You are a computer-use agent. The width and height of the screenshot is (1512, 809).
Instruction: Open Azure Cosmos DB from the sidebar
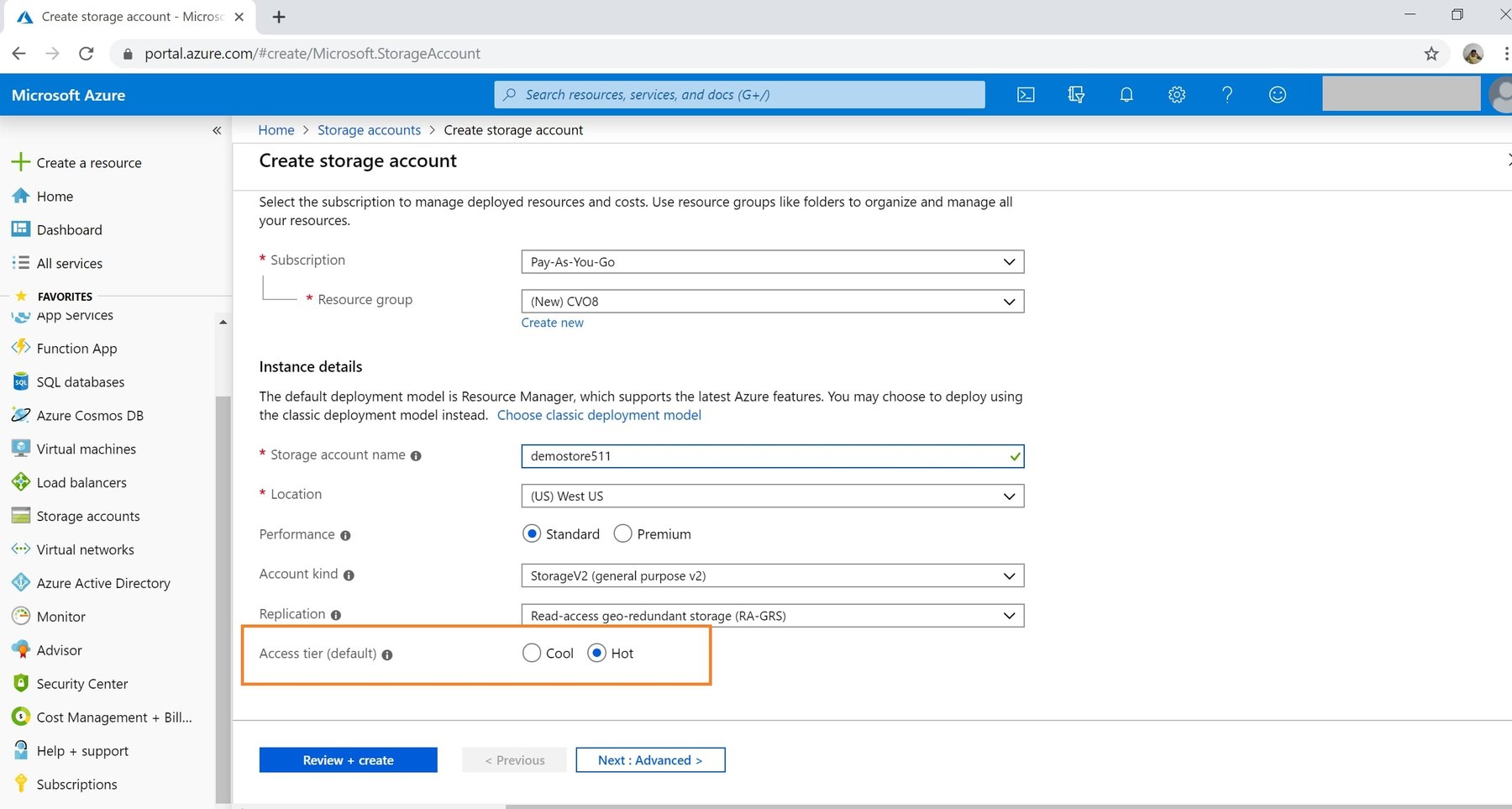[88, 415]
